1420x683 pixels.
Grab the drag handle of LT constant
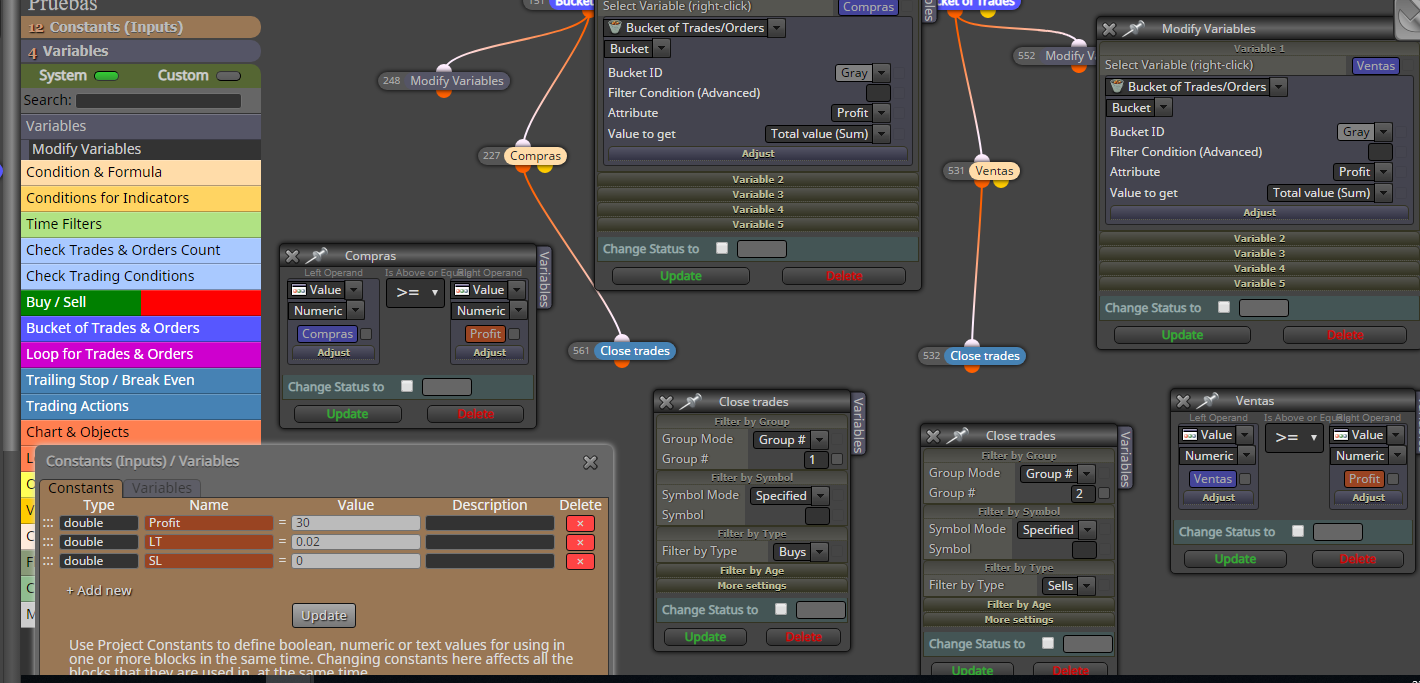(47, 542)
